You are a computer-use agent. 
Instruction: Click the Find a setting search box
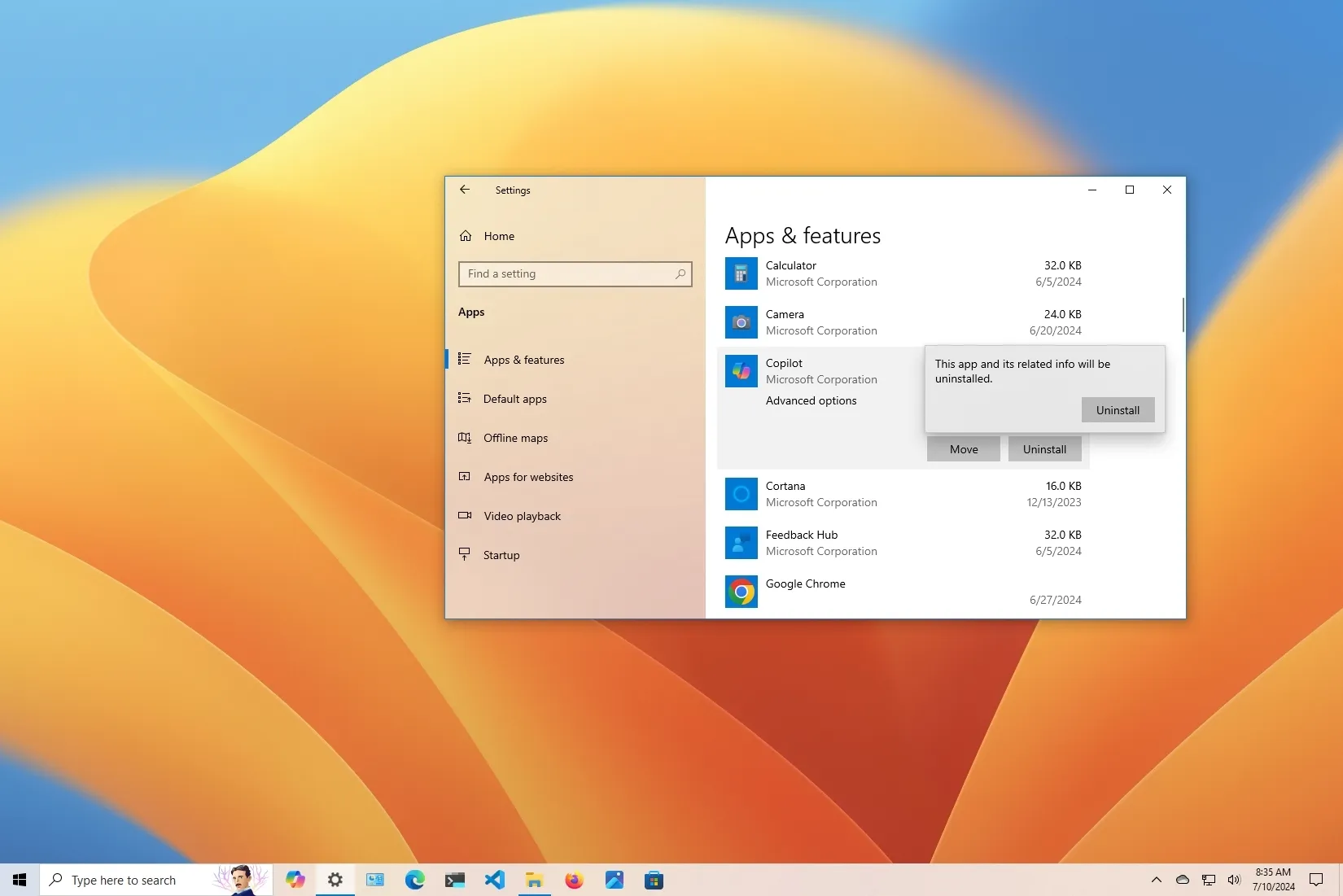[x=575, y=273]
